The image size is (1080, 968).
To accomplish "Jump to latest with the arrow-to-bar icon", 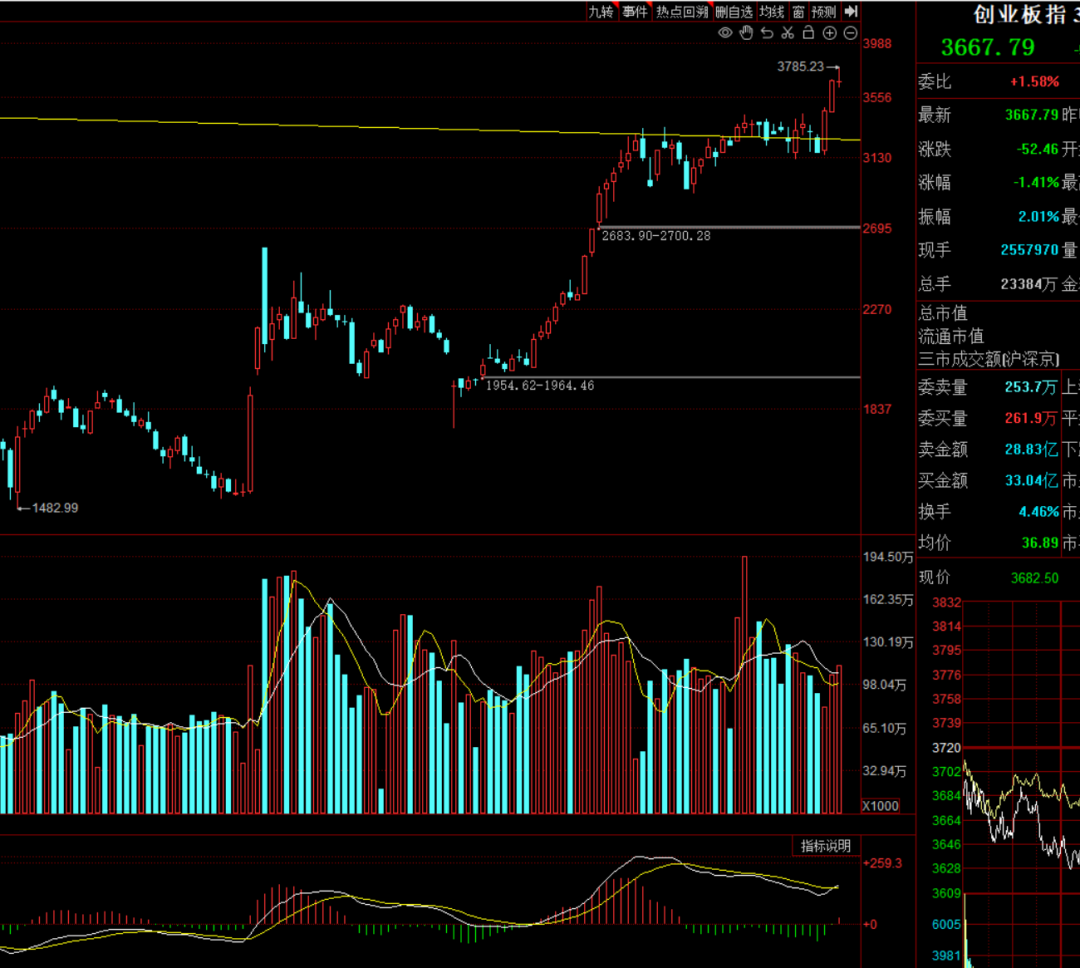I will [851, 11].
